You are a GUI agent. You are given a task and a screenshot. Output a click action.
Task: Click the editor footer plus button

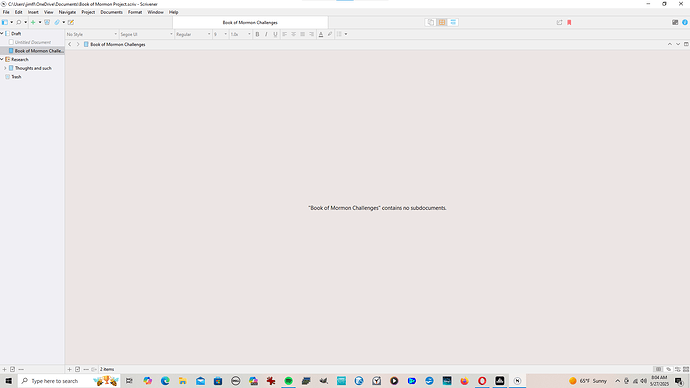(69, 370)
